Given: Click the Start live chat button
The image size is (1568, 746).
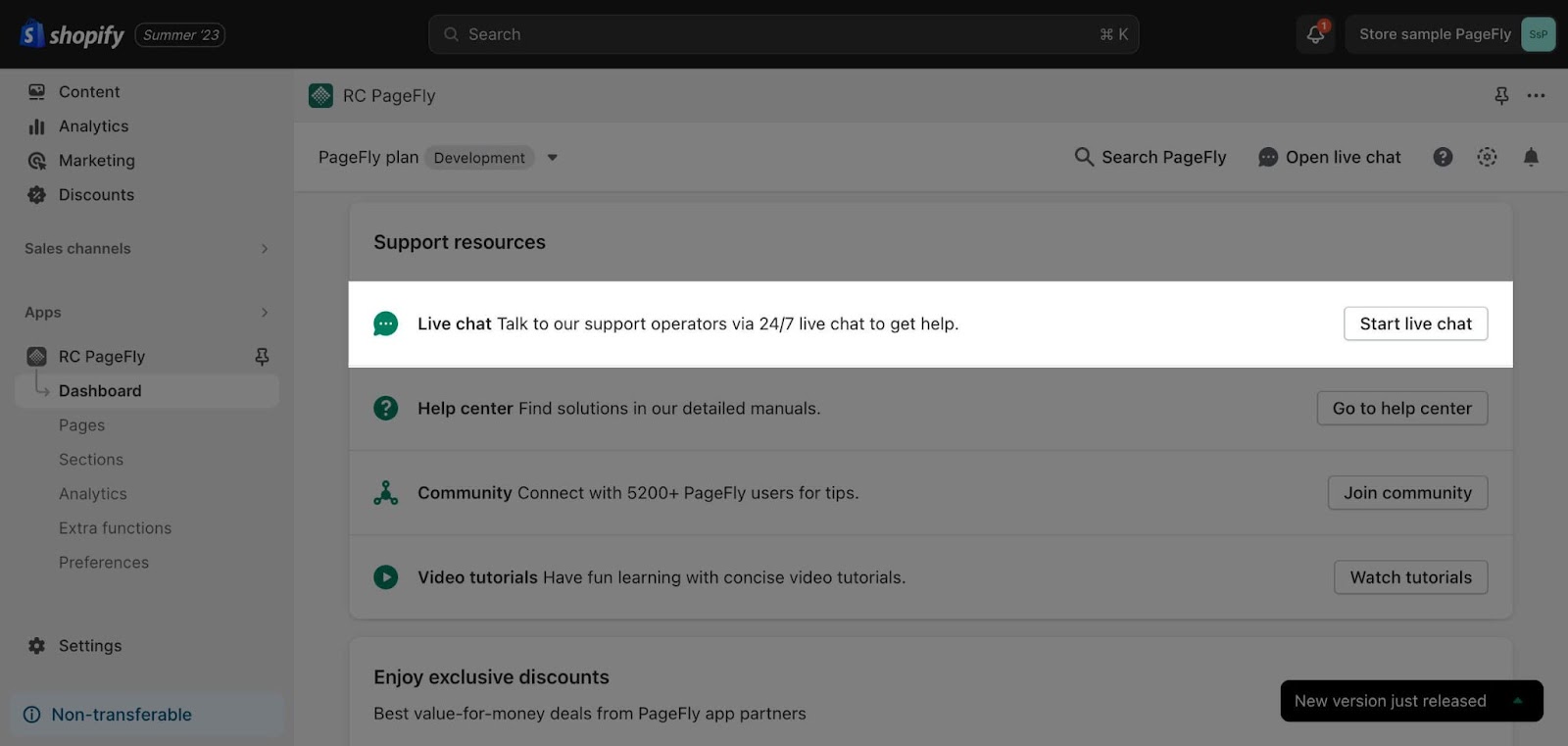Looking at the screenshot, I should point(1415,323).
